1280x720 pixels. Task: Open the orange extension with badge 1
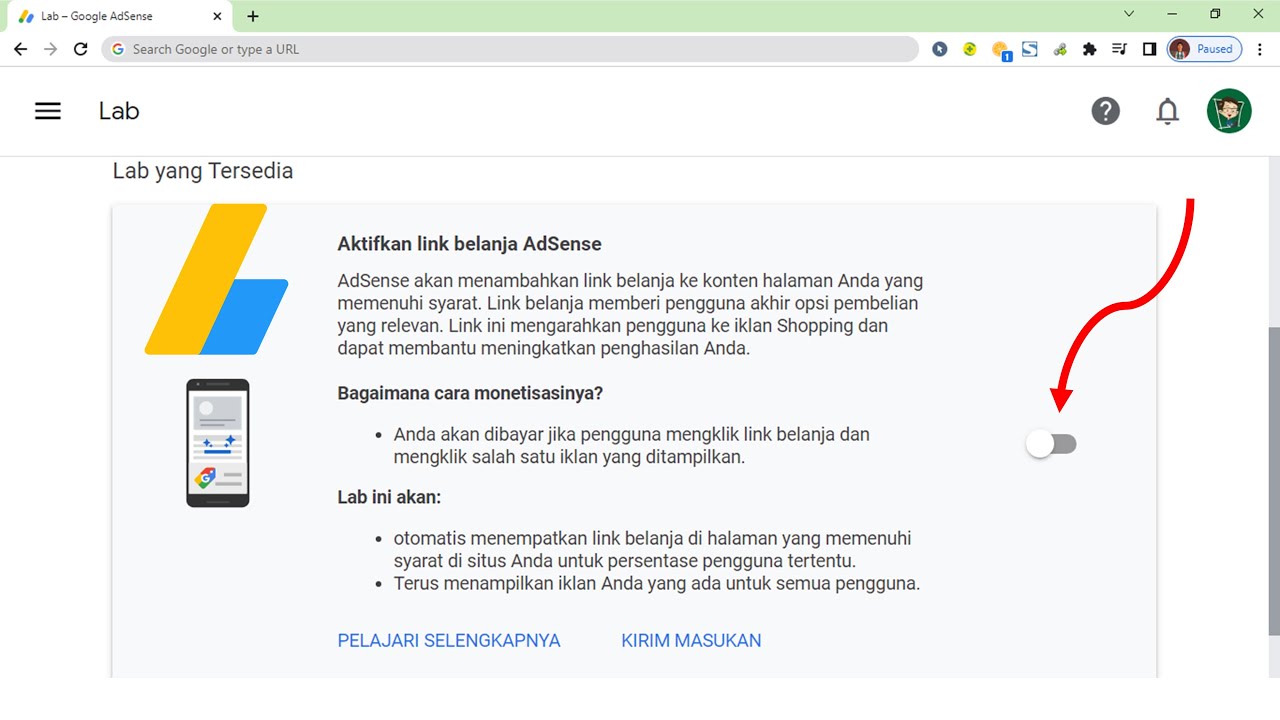point(1000,50)
